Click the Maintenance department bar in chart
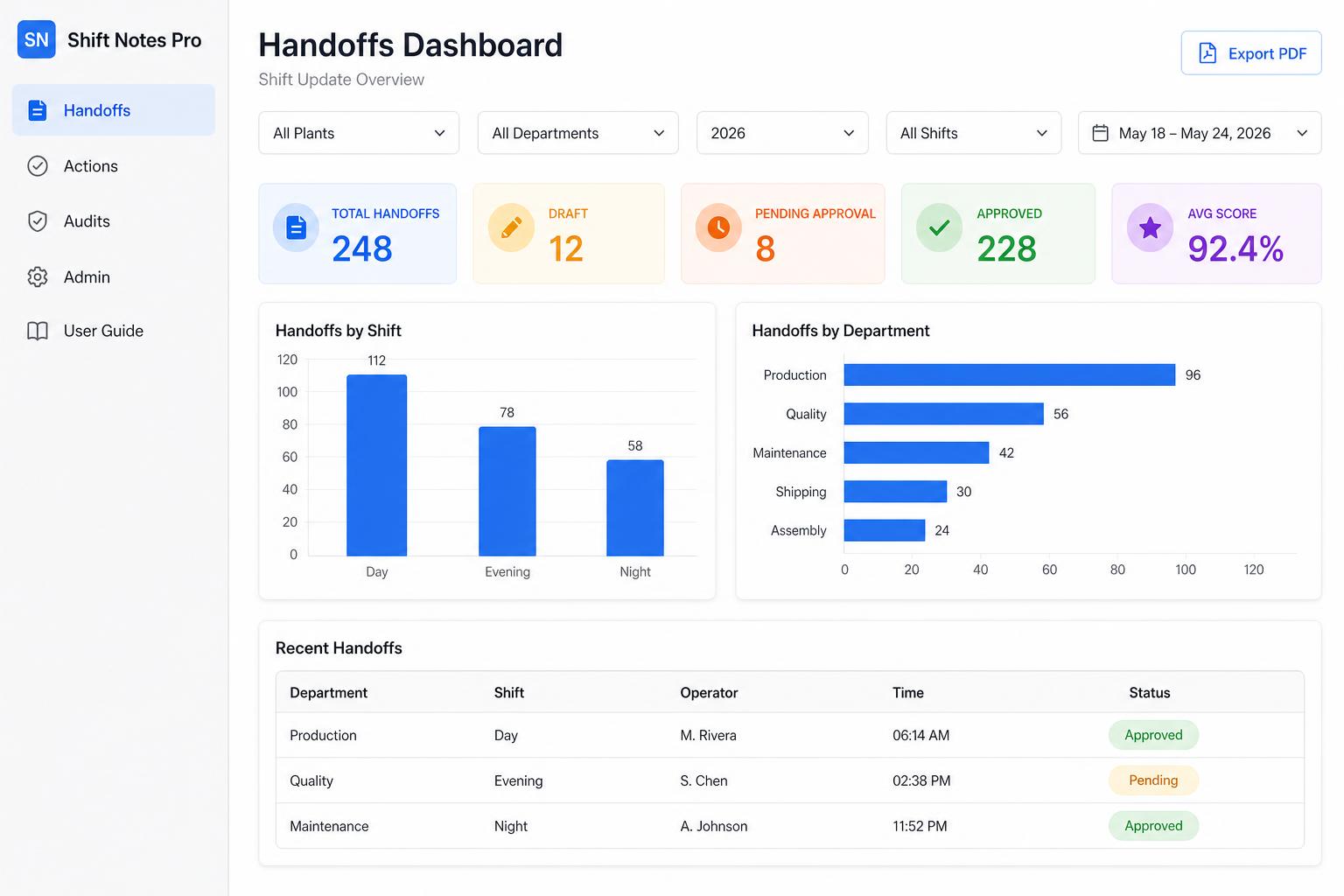This screenshot has width=1344, height=896. pyautogui.click(x=917, y=452)
